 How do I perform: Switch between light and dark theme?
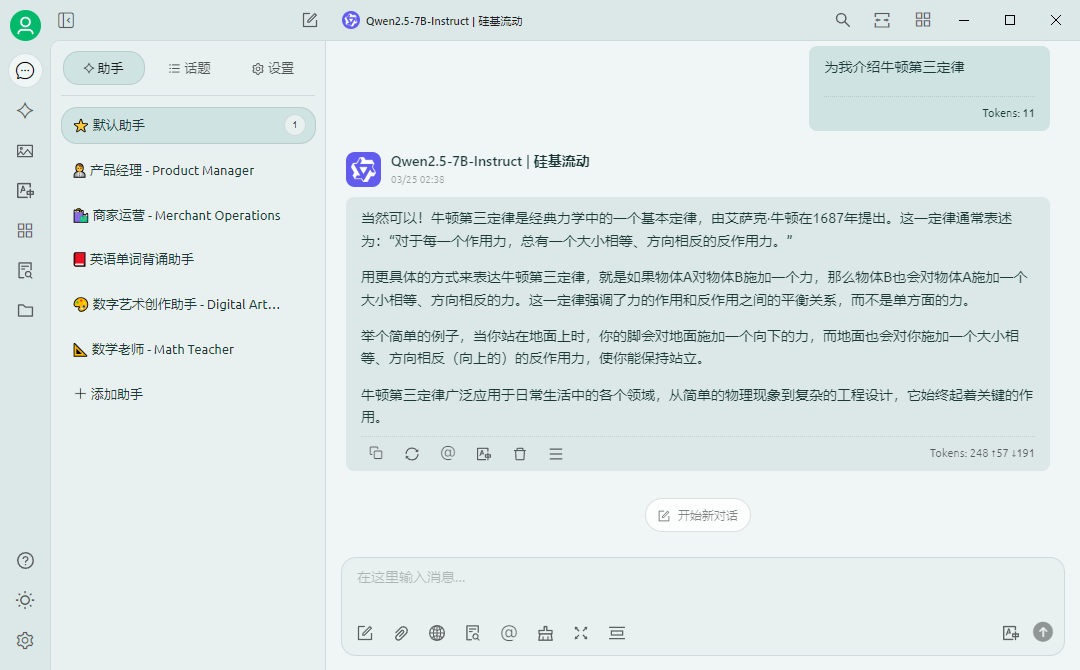click(25, 599)
